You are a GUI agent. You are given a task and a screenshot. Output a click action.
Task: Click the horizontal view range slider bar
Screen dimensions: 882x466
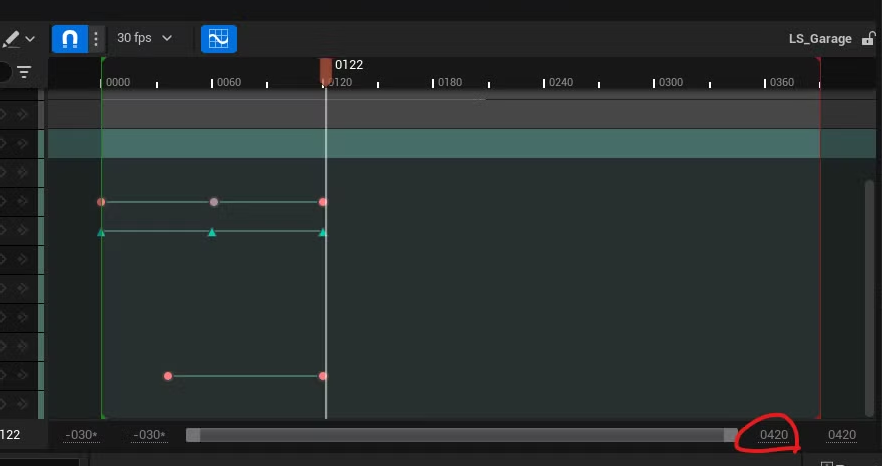coord(462,435)
